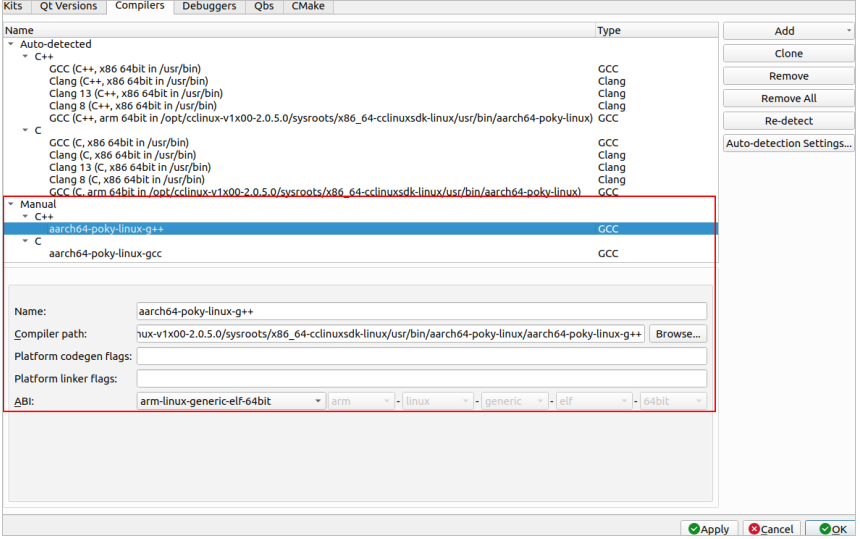The width and height of the screenshot is (860, 539).
Task: Click the Add compiler dropdown button
Action: (x=788, y=31)
